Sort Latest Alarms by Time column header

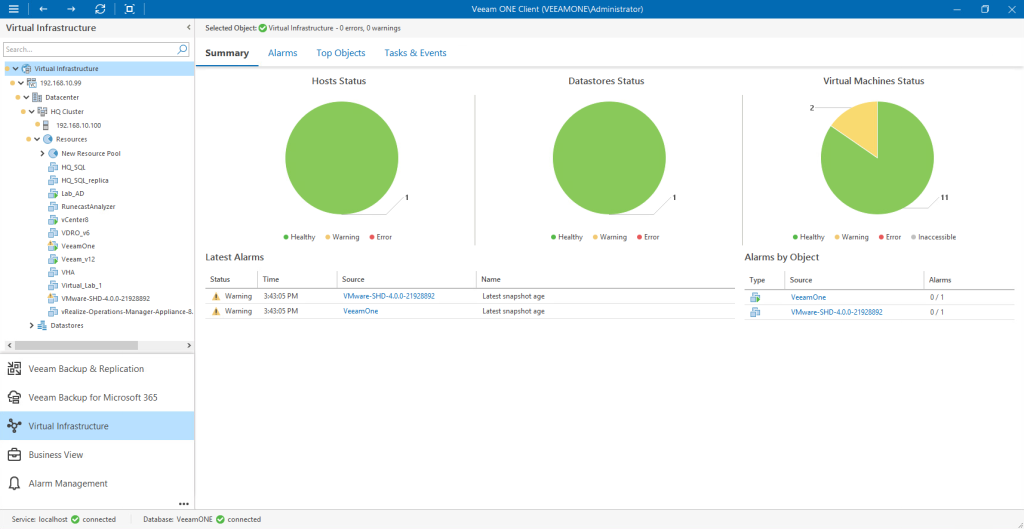tap(296, 280)
